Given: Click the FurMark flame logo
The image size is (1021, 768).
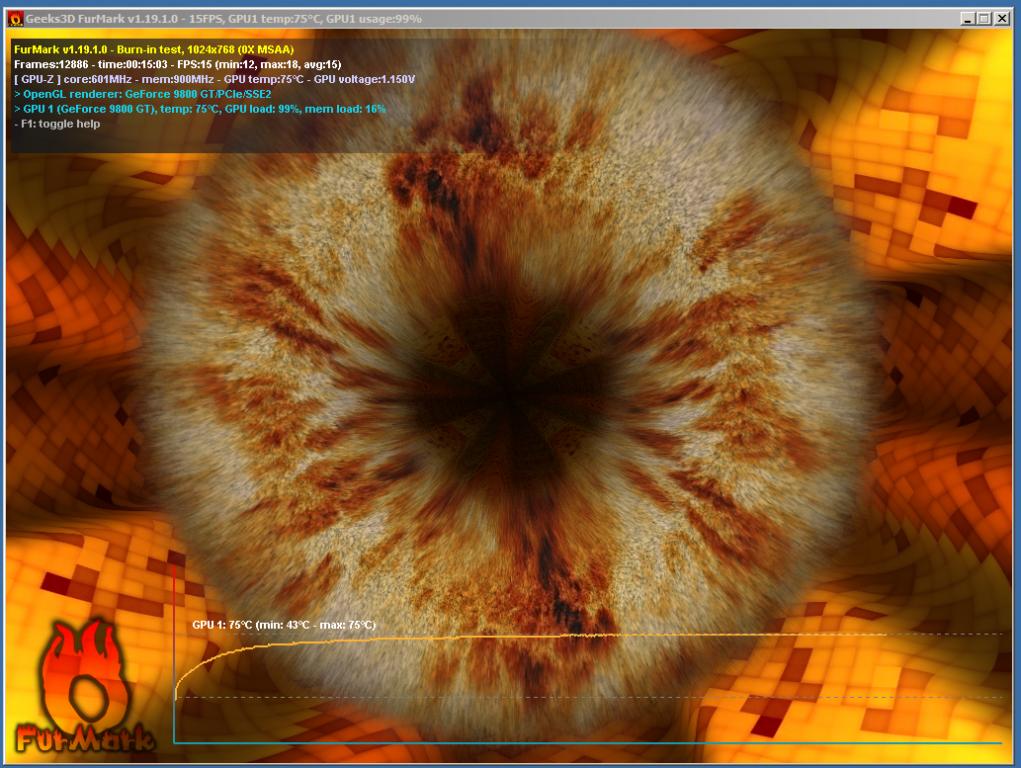Looking at the screenshot, I should [84, 687].
